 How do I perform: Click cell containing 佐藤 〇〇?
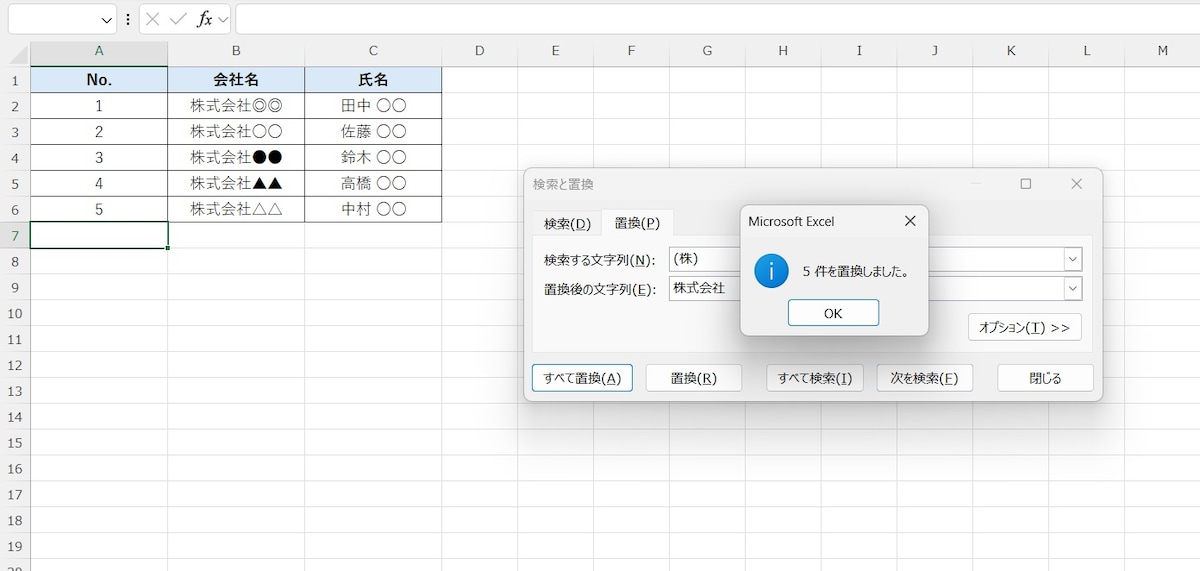(x=373, y=132)
